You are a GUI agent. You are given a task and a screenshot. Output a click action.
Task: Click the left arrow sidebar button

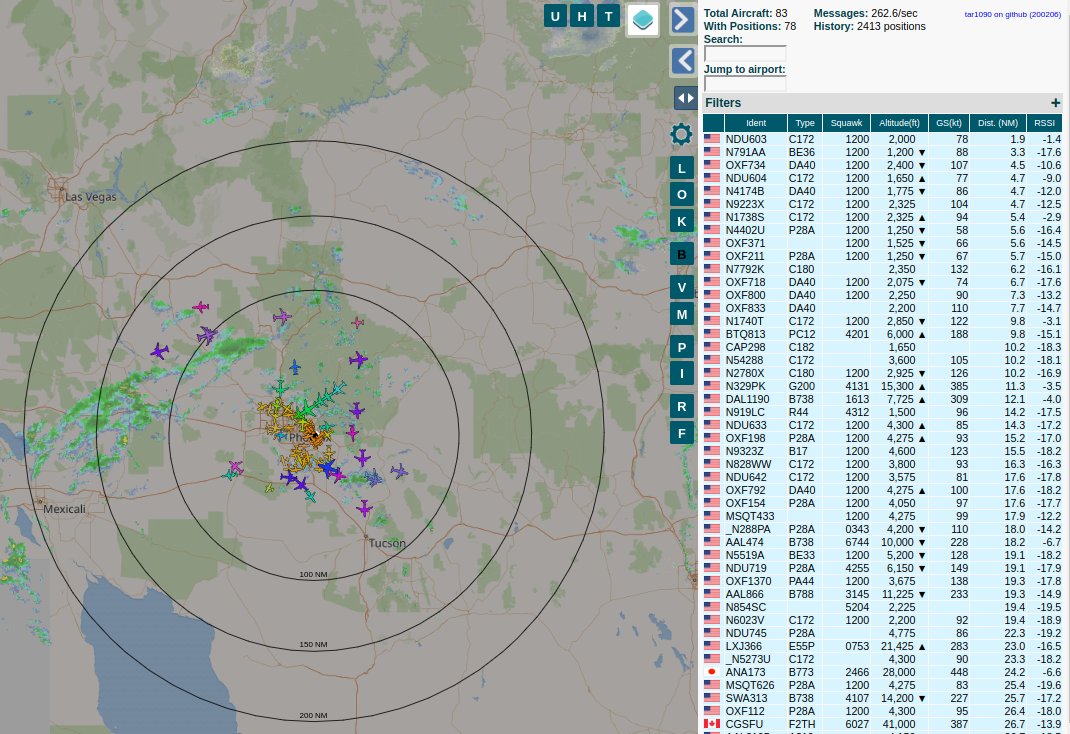tap(682, 61)
